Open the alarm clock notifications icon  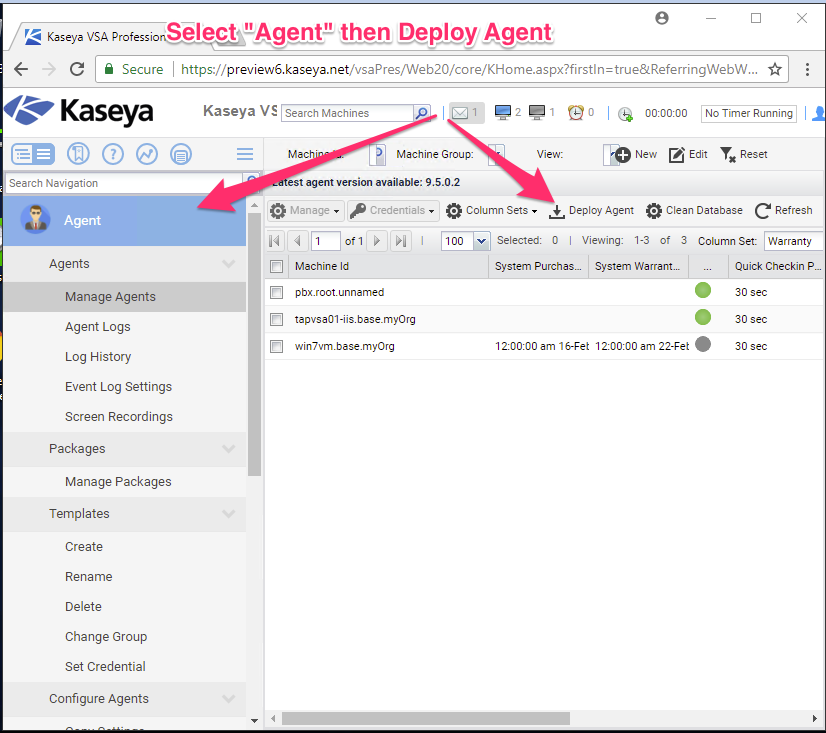coord(575,112)
